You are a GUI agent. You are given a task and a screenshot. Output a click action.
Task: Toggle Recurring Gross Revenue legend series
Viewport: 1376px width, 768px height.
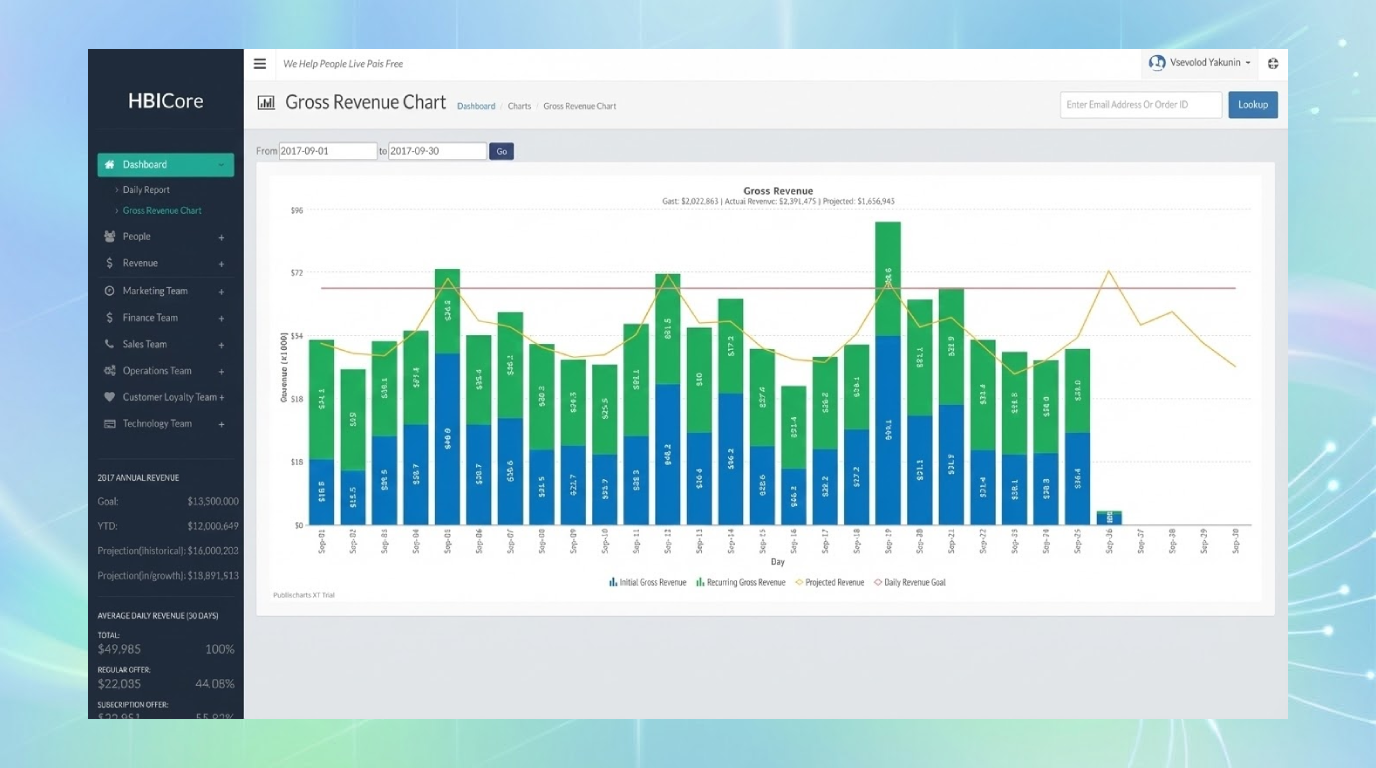click(741, 582)
